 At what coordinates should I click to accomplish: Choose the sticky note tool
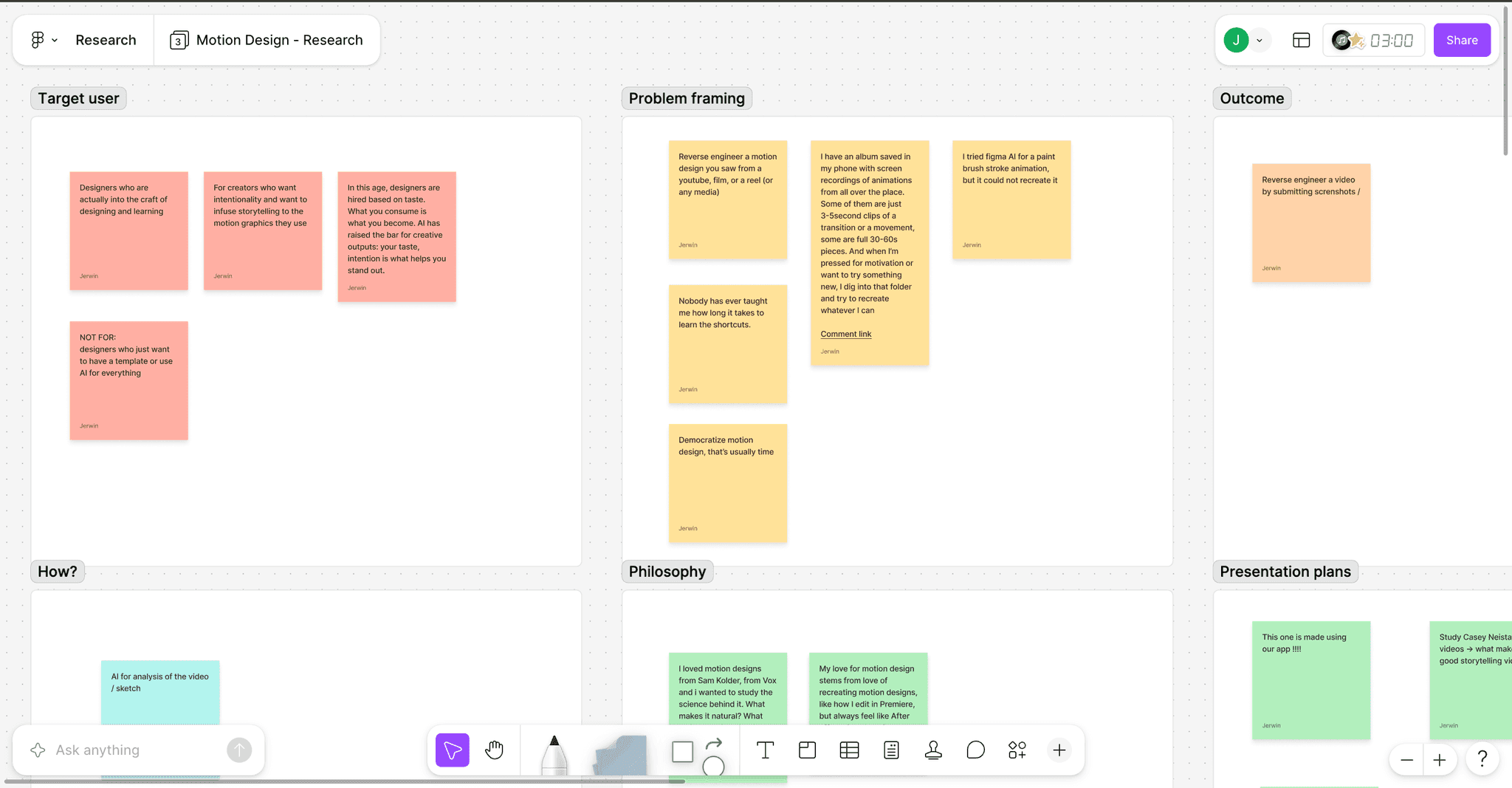pyautogui.click(x=620, y=755)
